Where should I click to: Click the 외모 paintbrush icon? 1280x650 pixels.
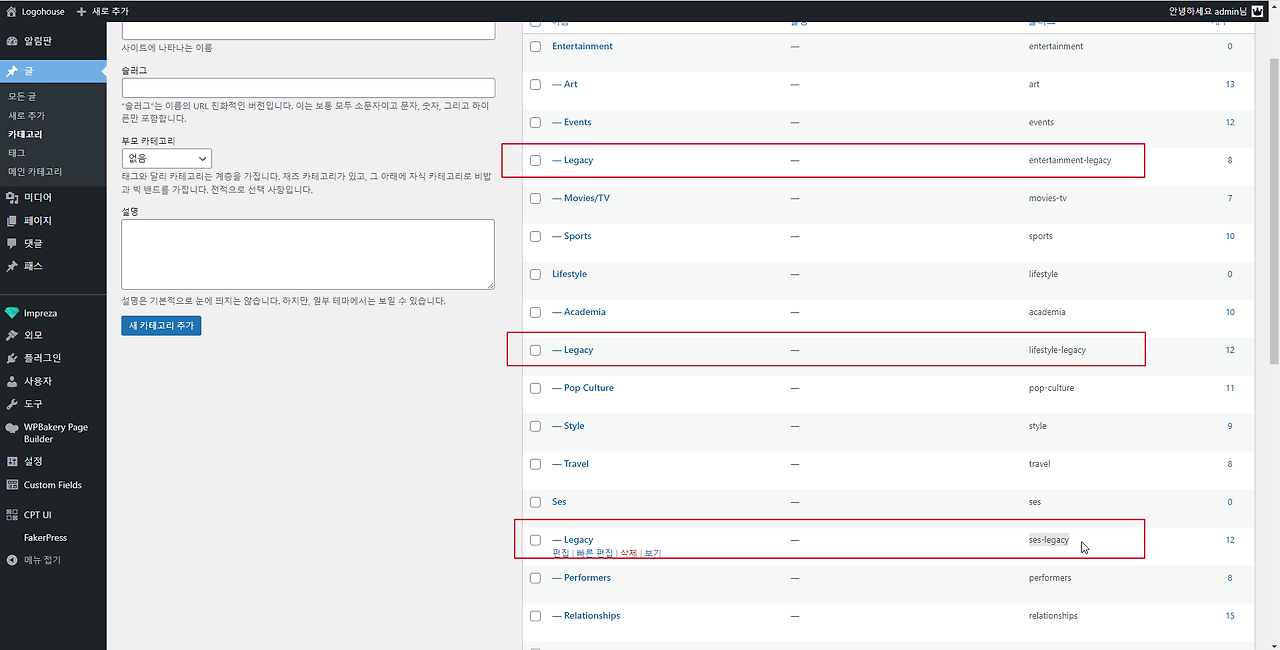(x=12, y=335)
